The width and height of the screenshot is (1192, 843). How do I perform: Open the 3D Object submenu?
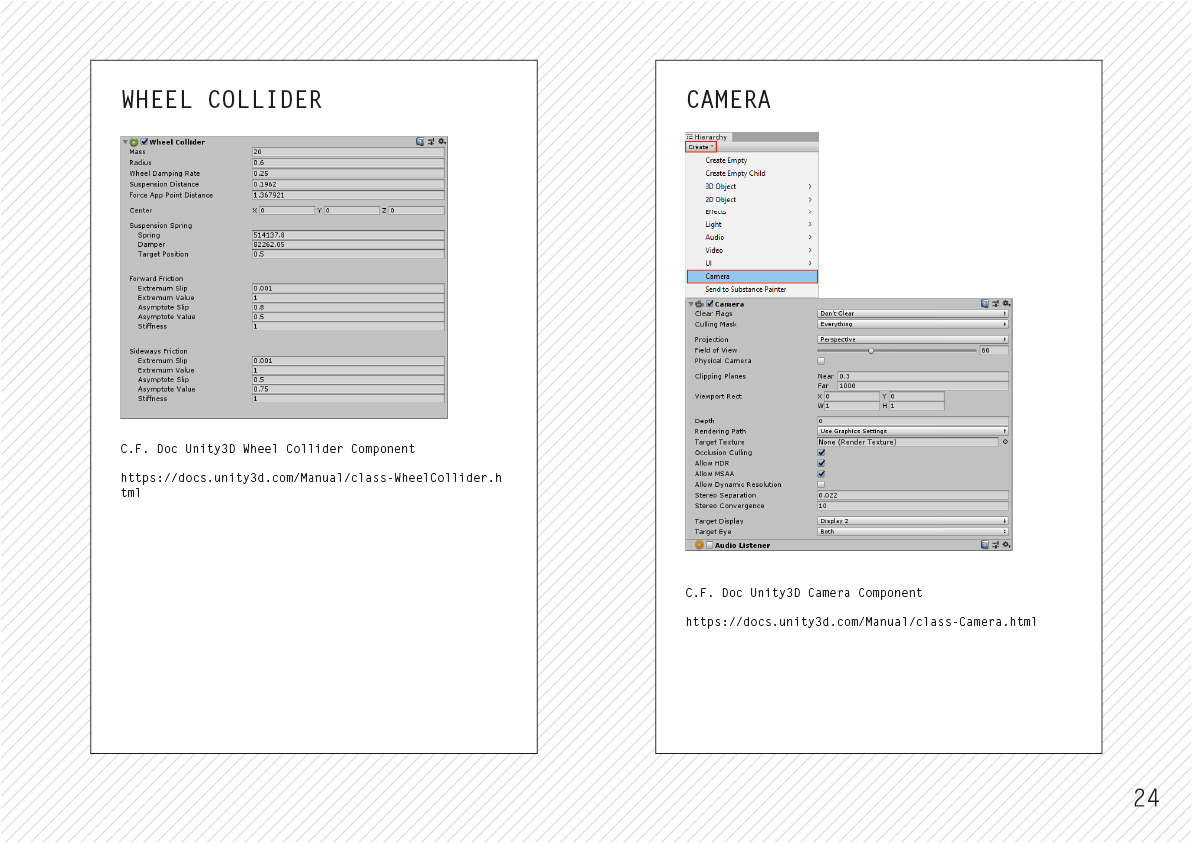tap(752, 186)
